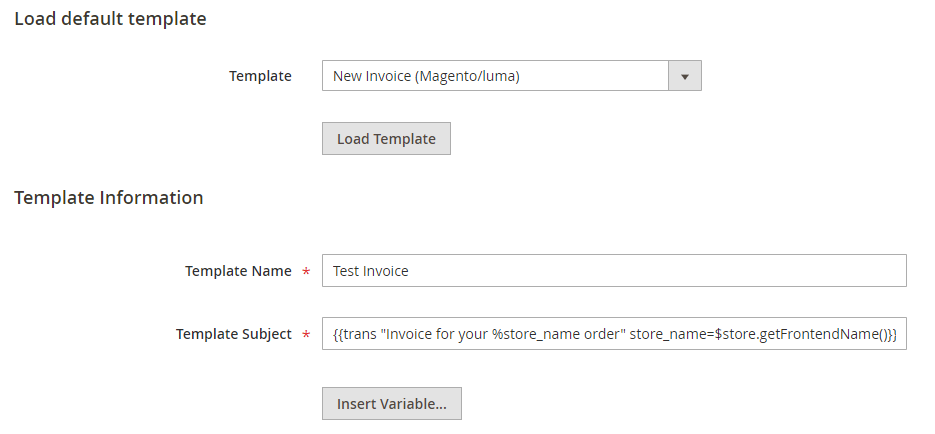
Task: Click empty area of Template Name field
Action: 656,271
